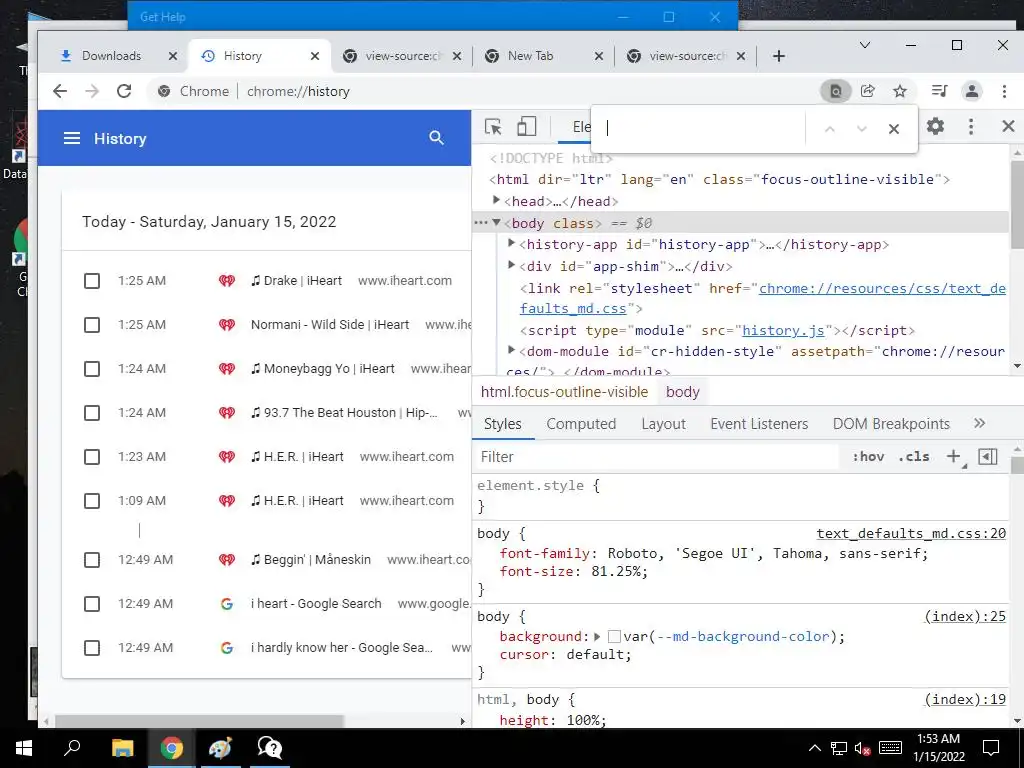
Task: Expand the history-app element node
Action: click(512, 243)
